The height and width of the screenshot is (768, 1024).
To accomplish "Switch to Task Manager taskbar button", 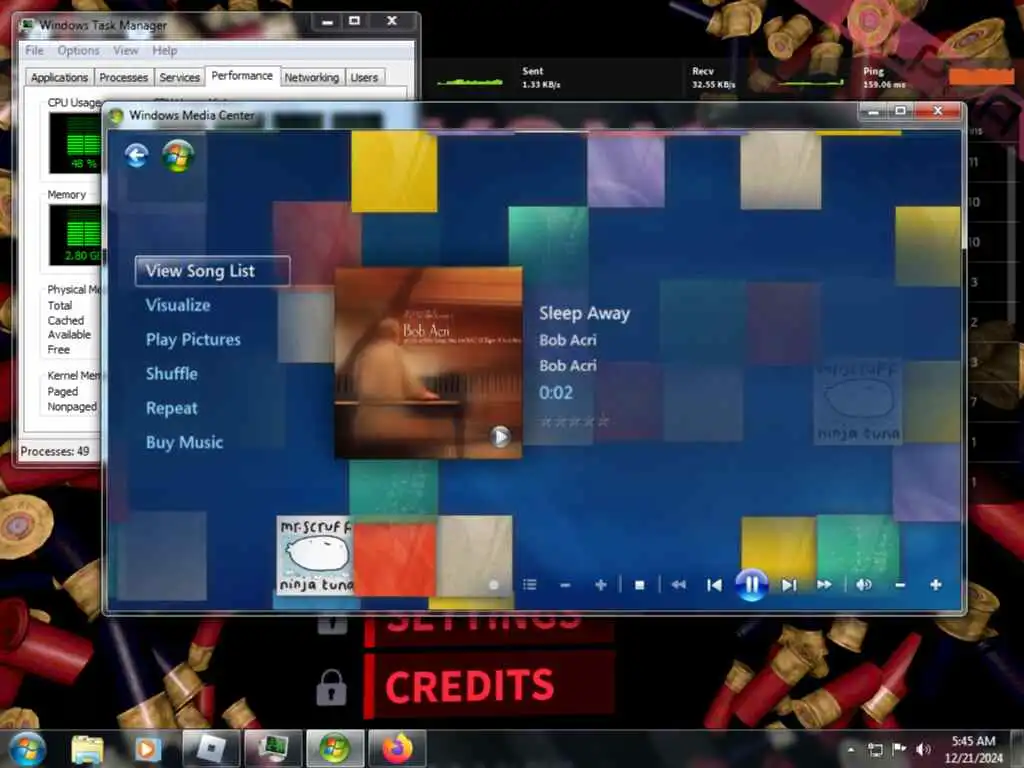I will click(273, 749).
